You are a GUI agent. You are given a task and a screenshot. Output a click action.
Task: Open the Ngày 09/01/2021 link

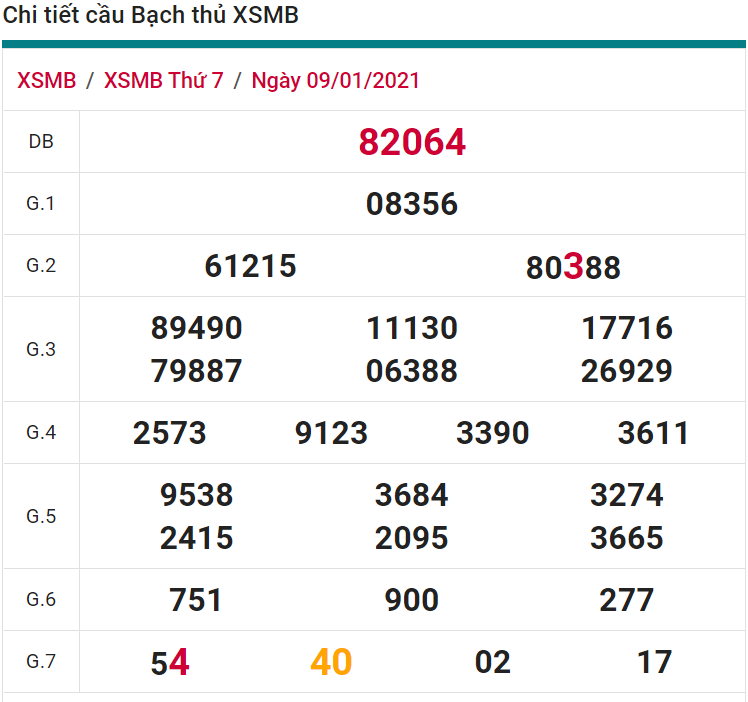coord(336,81)
